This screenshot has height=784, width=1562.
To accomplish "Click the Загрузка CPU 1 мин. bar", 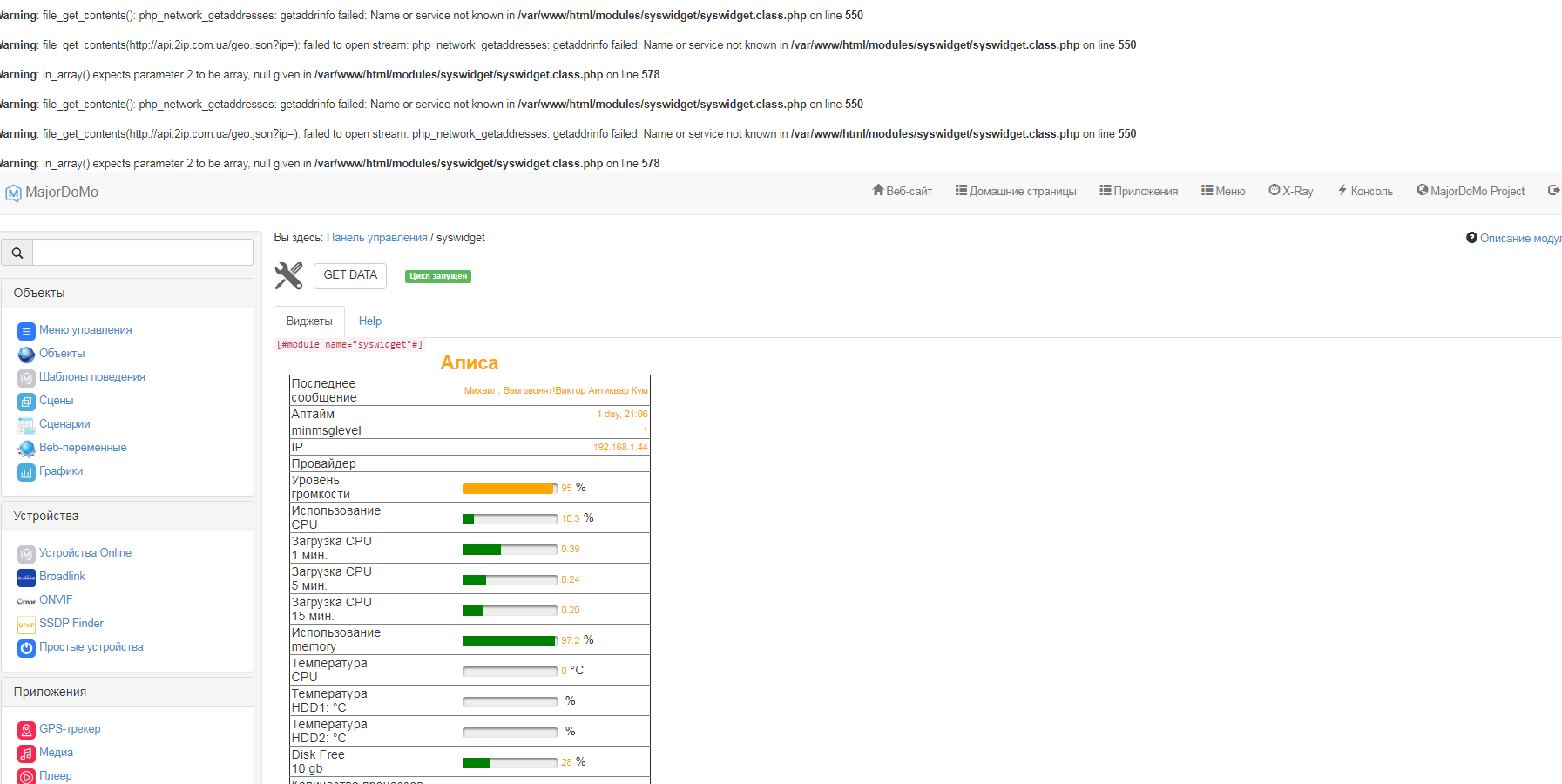I will coord(511,550).
